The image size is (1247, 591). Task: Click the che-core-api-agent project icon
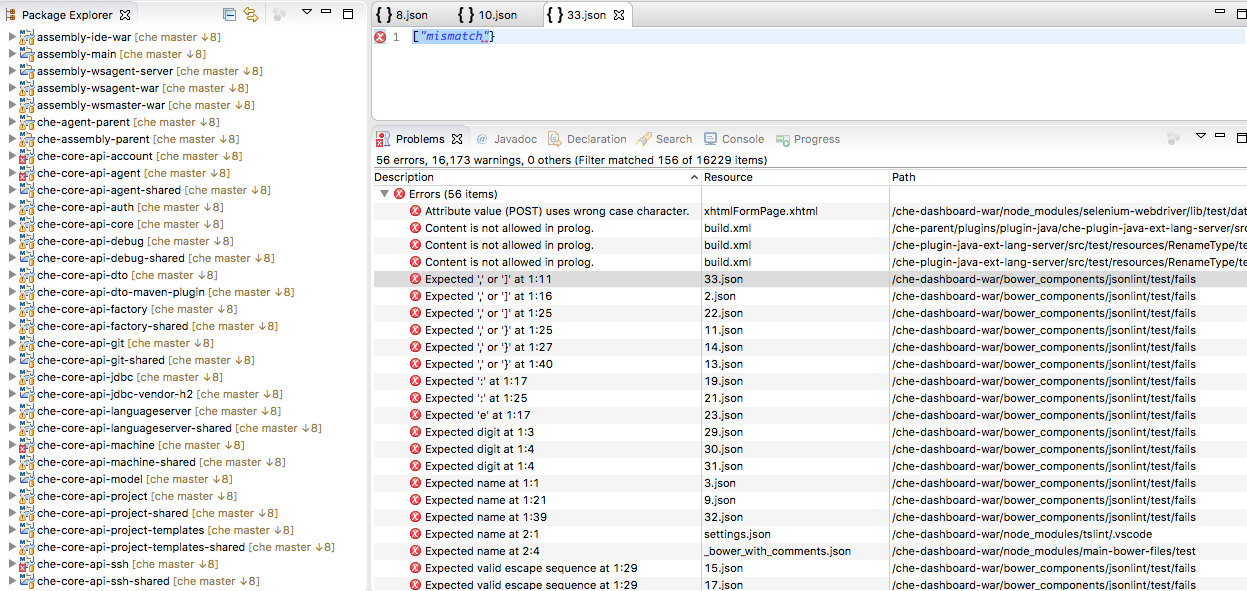[x=27, y=173]
